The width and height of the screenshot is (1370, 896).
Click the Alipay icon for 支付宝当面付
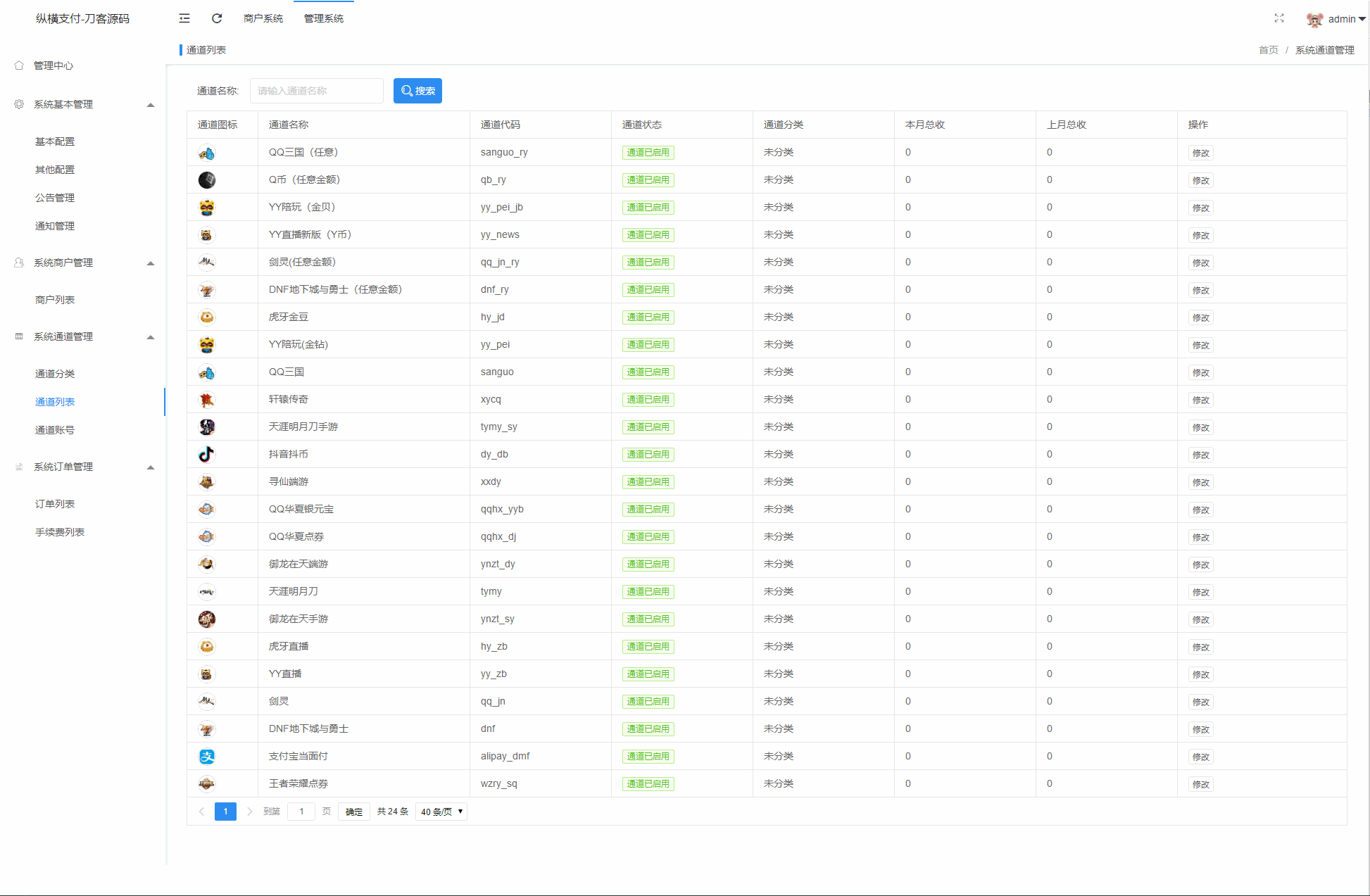click(206, 757)
